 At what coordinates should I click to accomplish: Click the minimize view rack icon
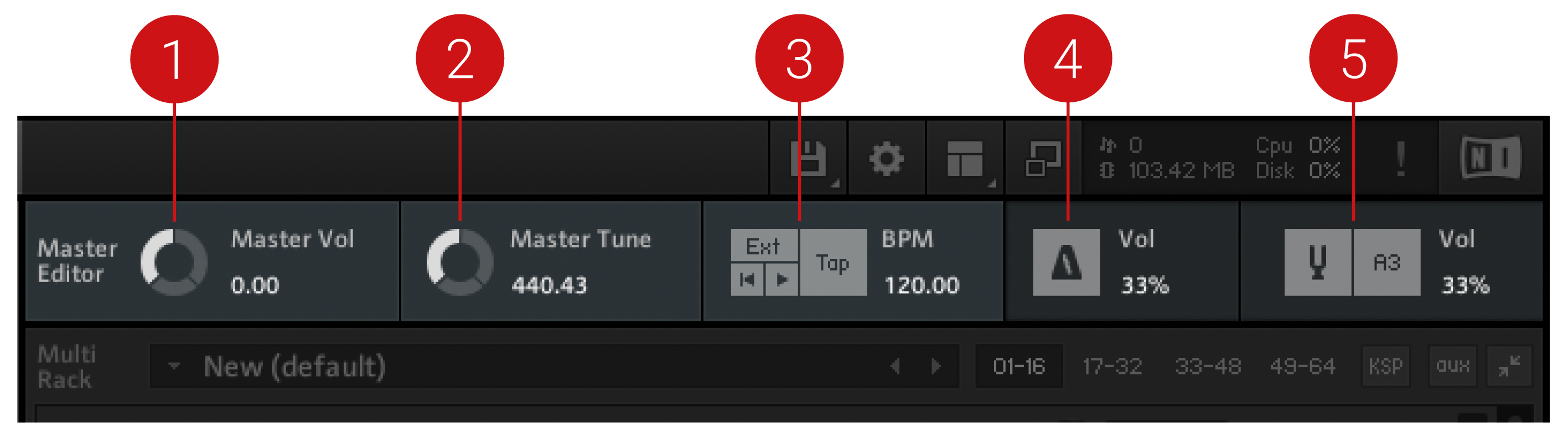click(1043, 159)
